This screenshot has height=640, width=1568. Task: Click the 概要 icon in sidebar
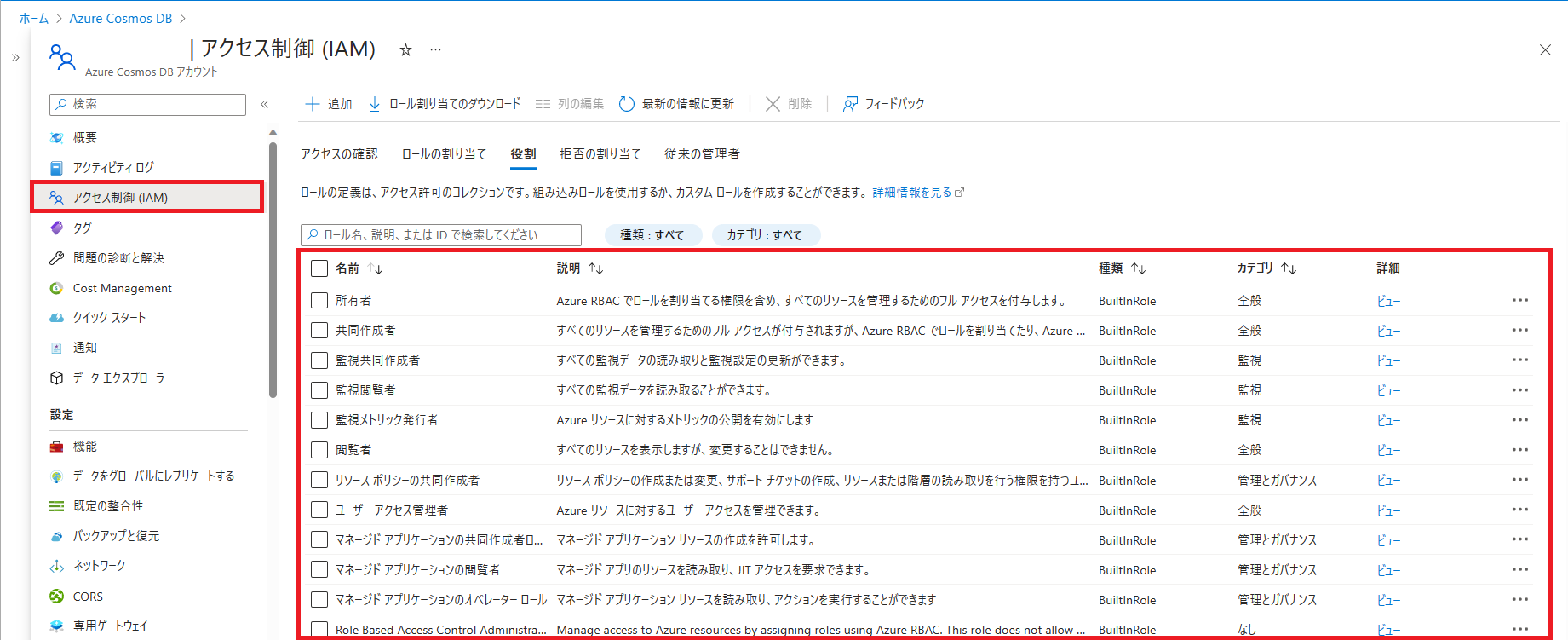click(57, 138)
